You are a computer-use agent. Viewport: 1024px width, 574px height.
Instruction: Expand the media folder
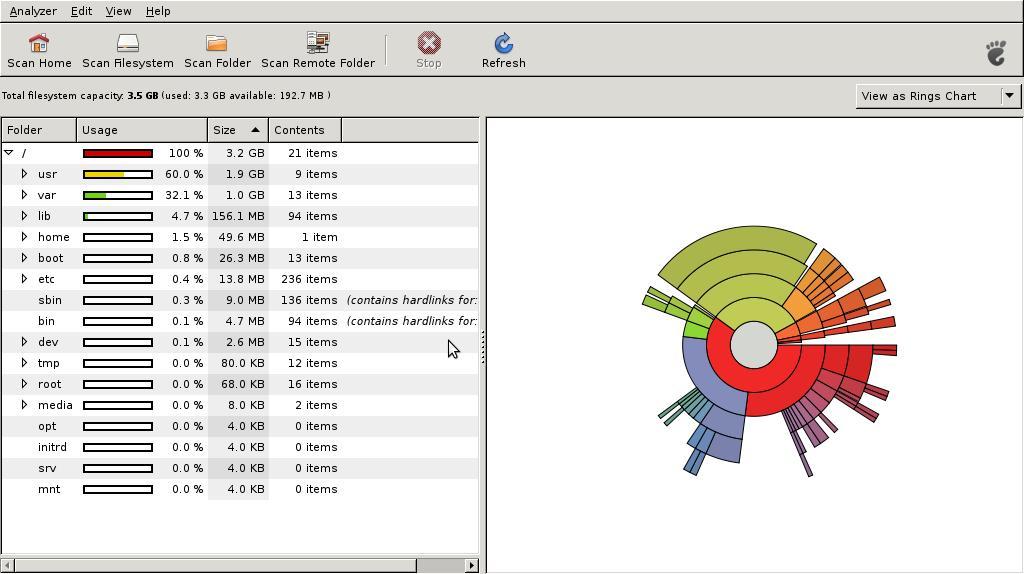point(24,405)
